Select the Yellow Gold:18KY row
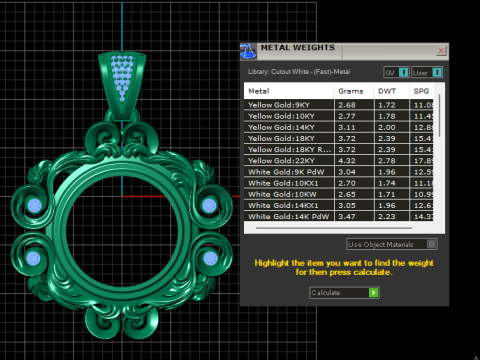Viewport: 480px width, 360px height. (x=339, y=138)
